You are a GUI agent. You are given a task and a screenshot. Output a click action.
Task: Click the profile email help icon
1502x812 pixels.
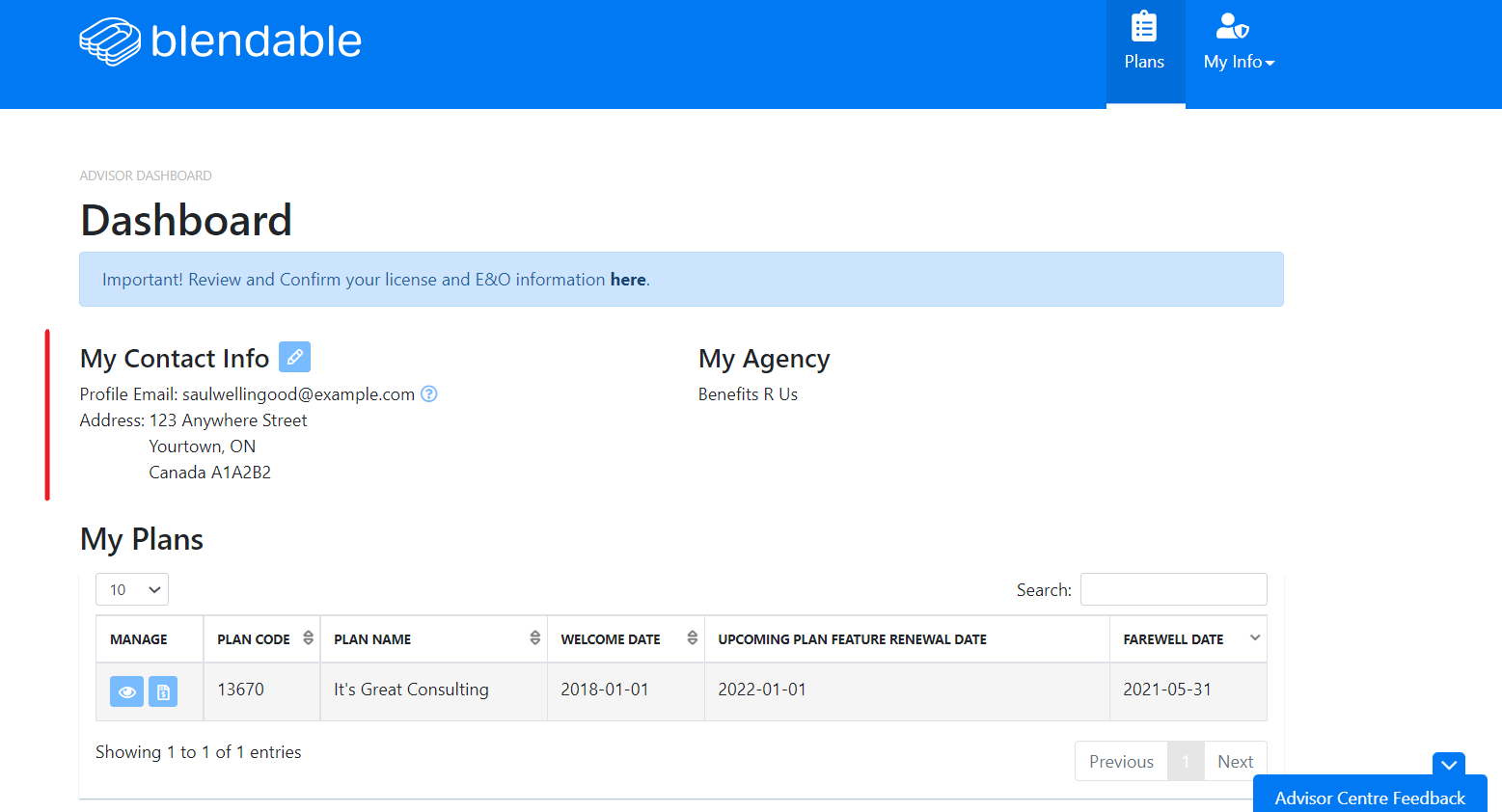tap(429, 393)
